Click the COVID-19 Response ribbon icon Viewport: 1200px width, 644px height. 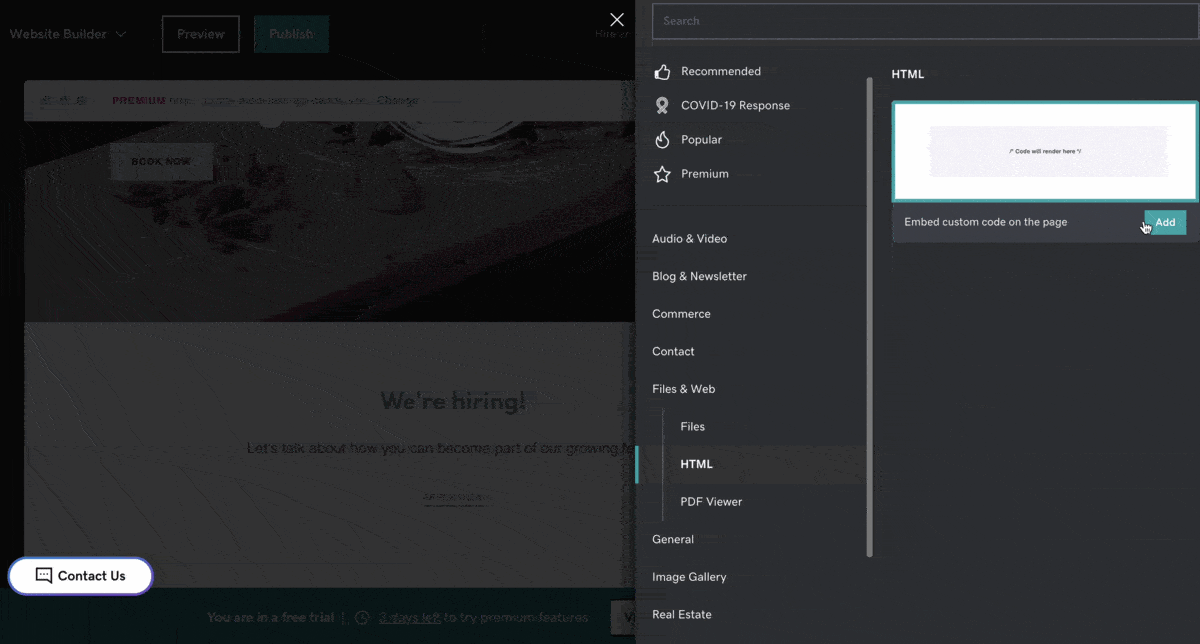(x=661, y=106)
